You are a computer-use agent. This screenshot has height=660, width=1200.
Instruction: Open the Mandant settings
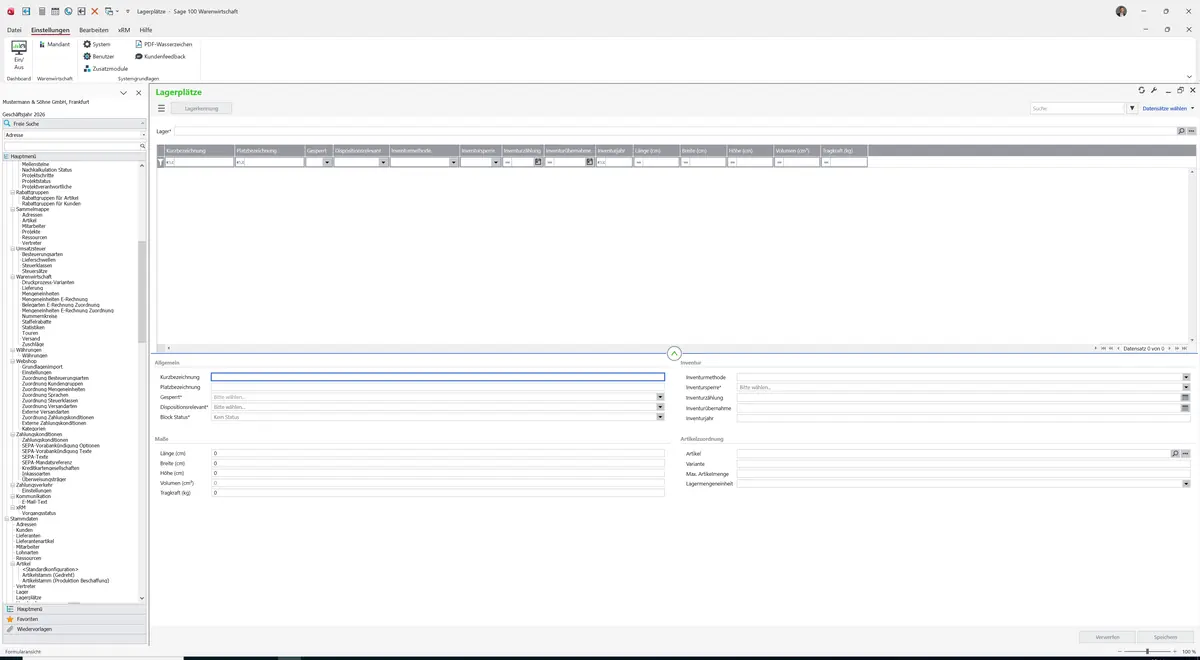(54, 44)
